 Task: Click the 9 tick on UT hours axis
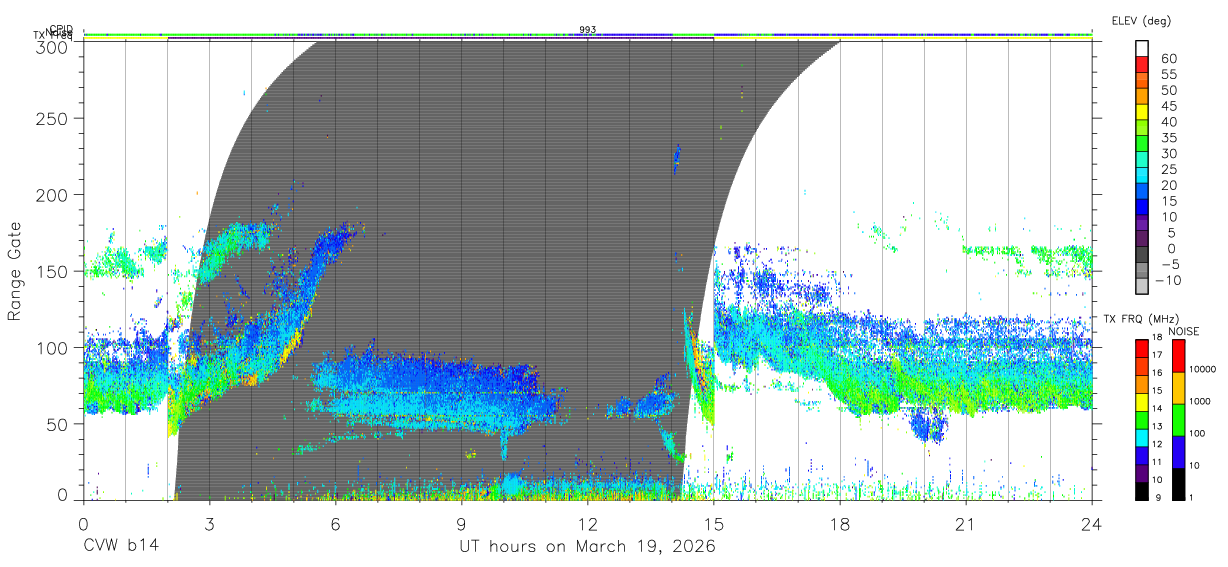(462, 523)
